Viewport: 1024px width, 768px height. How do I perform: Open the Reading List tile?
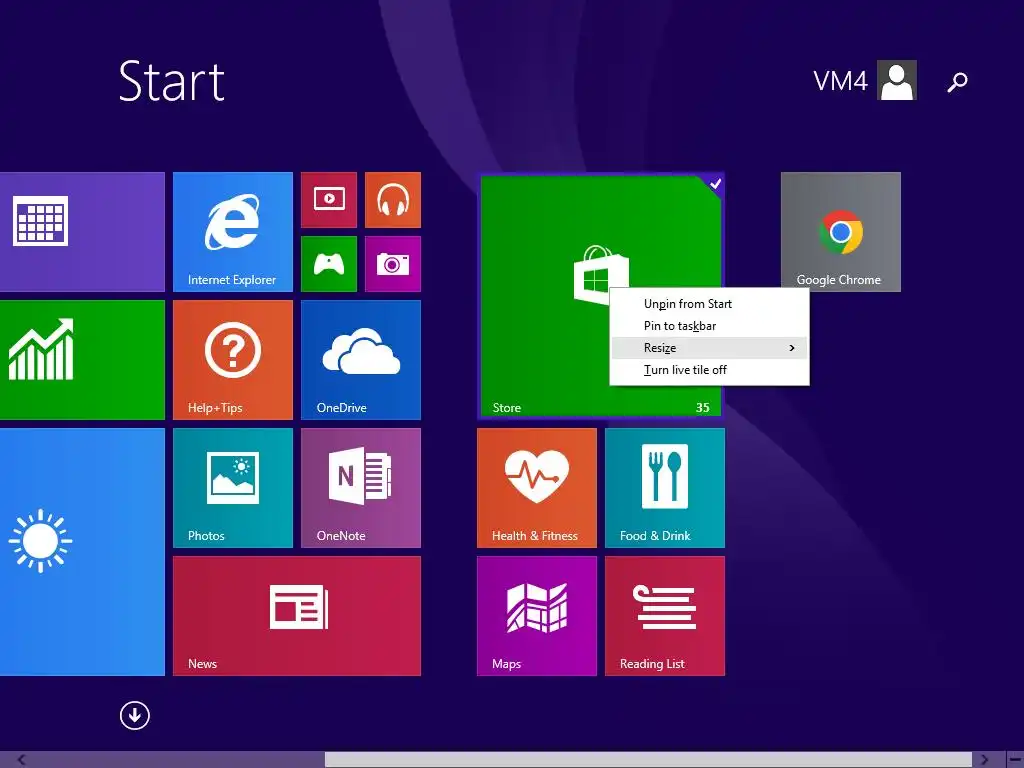tap(665, 616)
